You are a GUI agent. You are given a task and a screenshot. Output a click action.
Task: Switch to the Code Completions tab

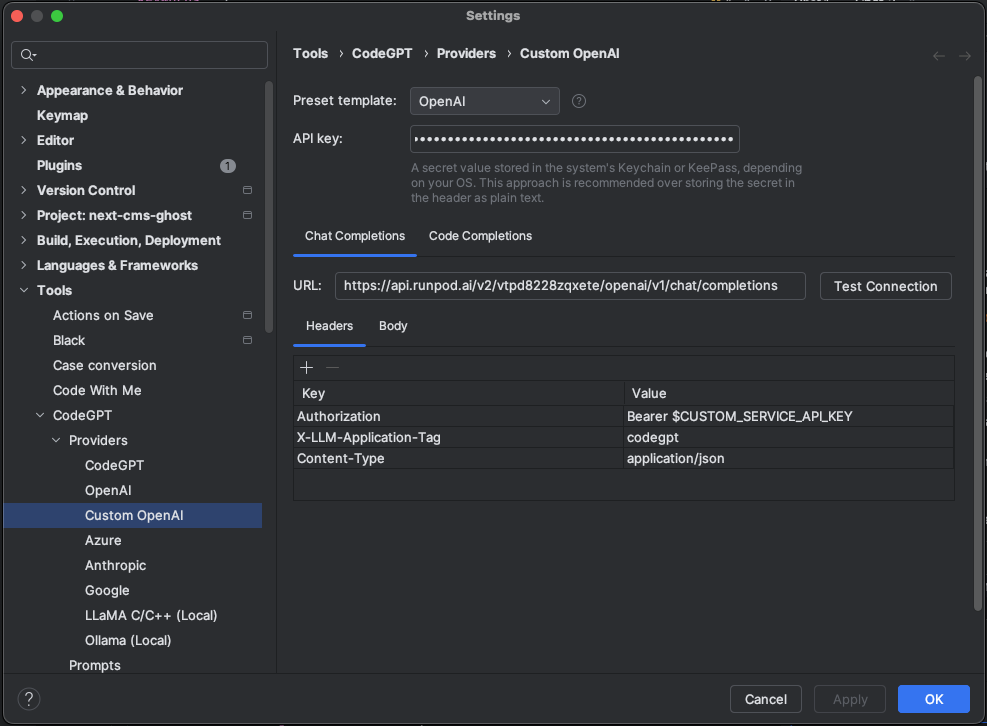click(x=480, y=236)
